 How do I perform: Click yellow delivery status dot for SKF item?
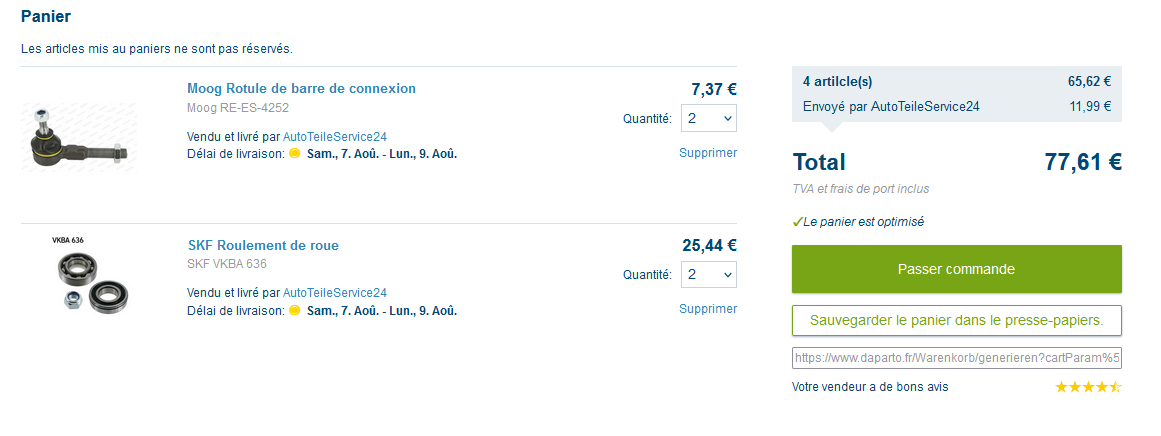click(295, 311)
